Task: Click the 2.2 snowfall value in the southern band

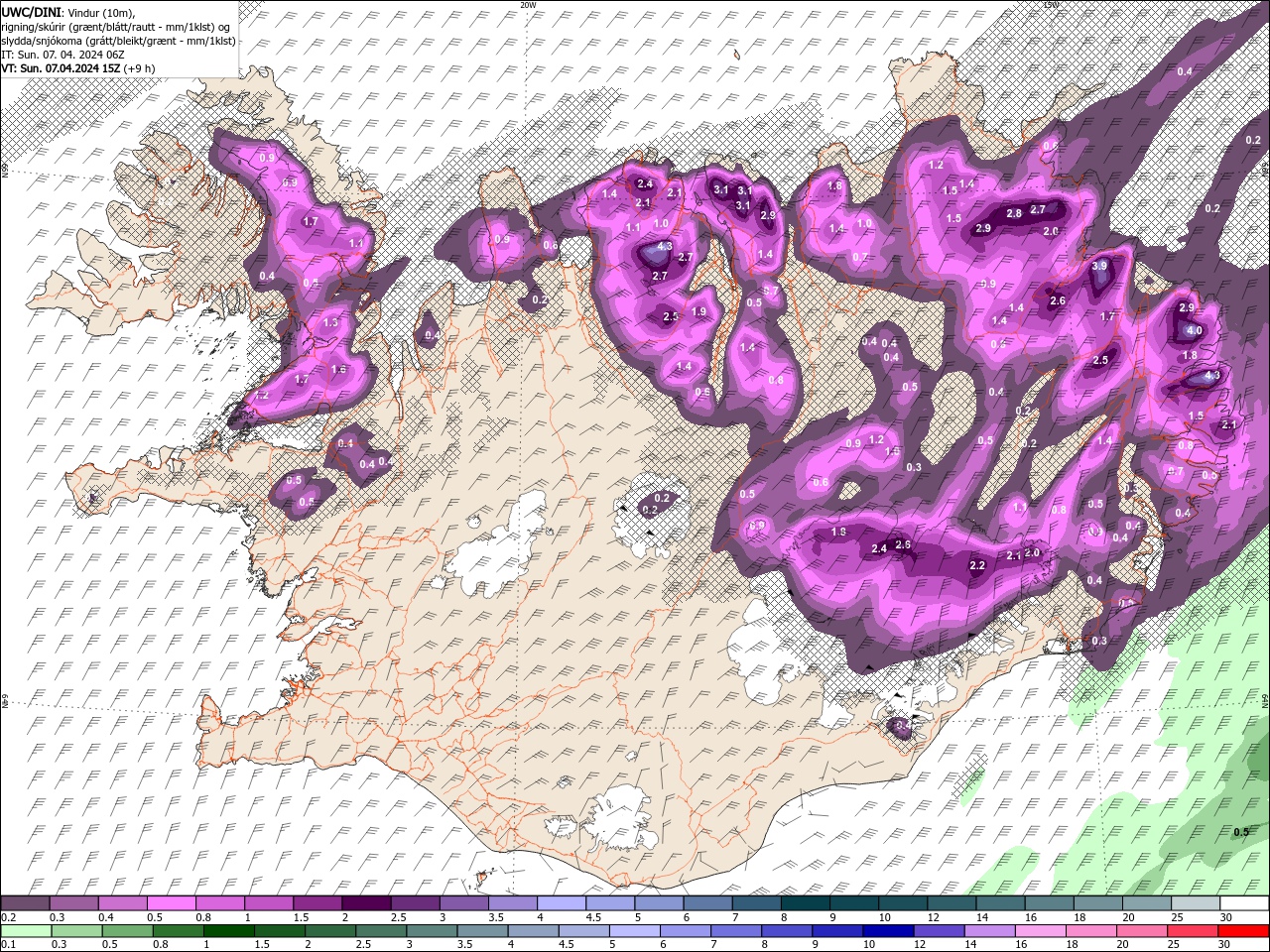Action: pos(976,566)
